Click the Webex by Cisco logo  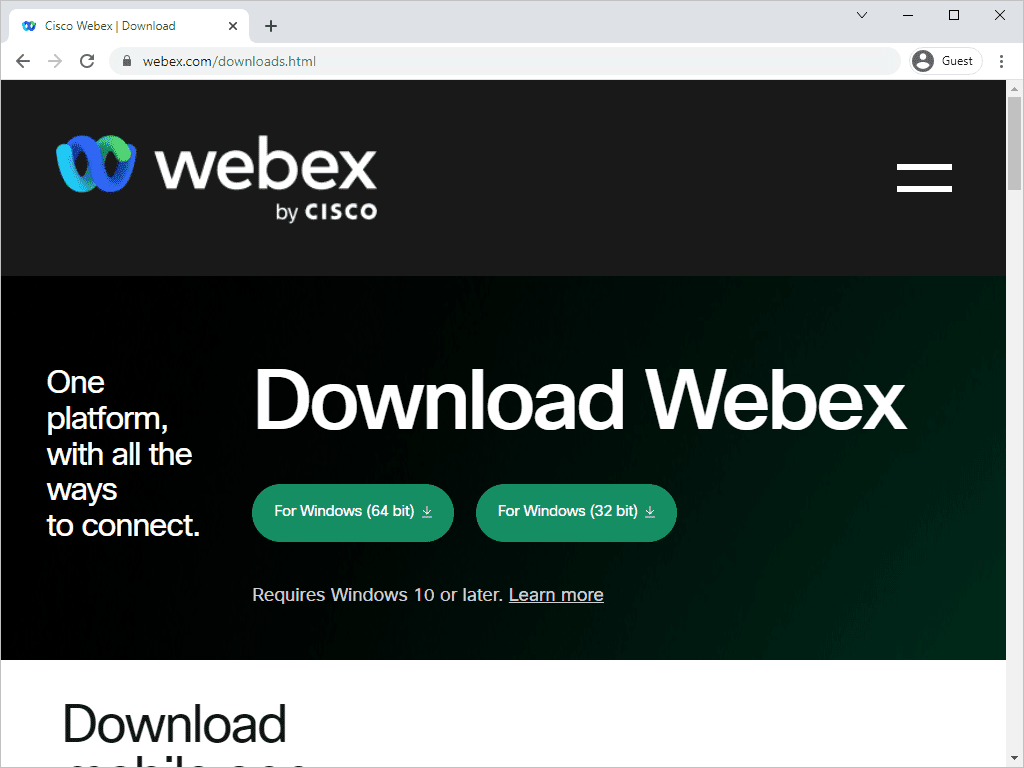[x=216, y=177]
